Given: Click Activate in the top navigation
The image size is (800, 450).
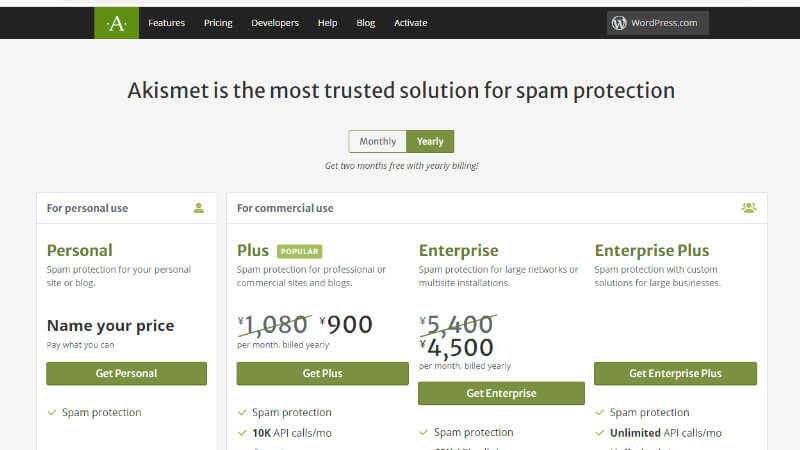Looking at the screenshot, I should (x=411, y=23).
